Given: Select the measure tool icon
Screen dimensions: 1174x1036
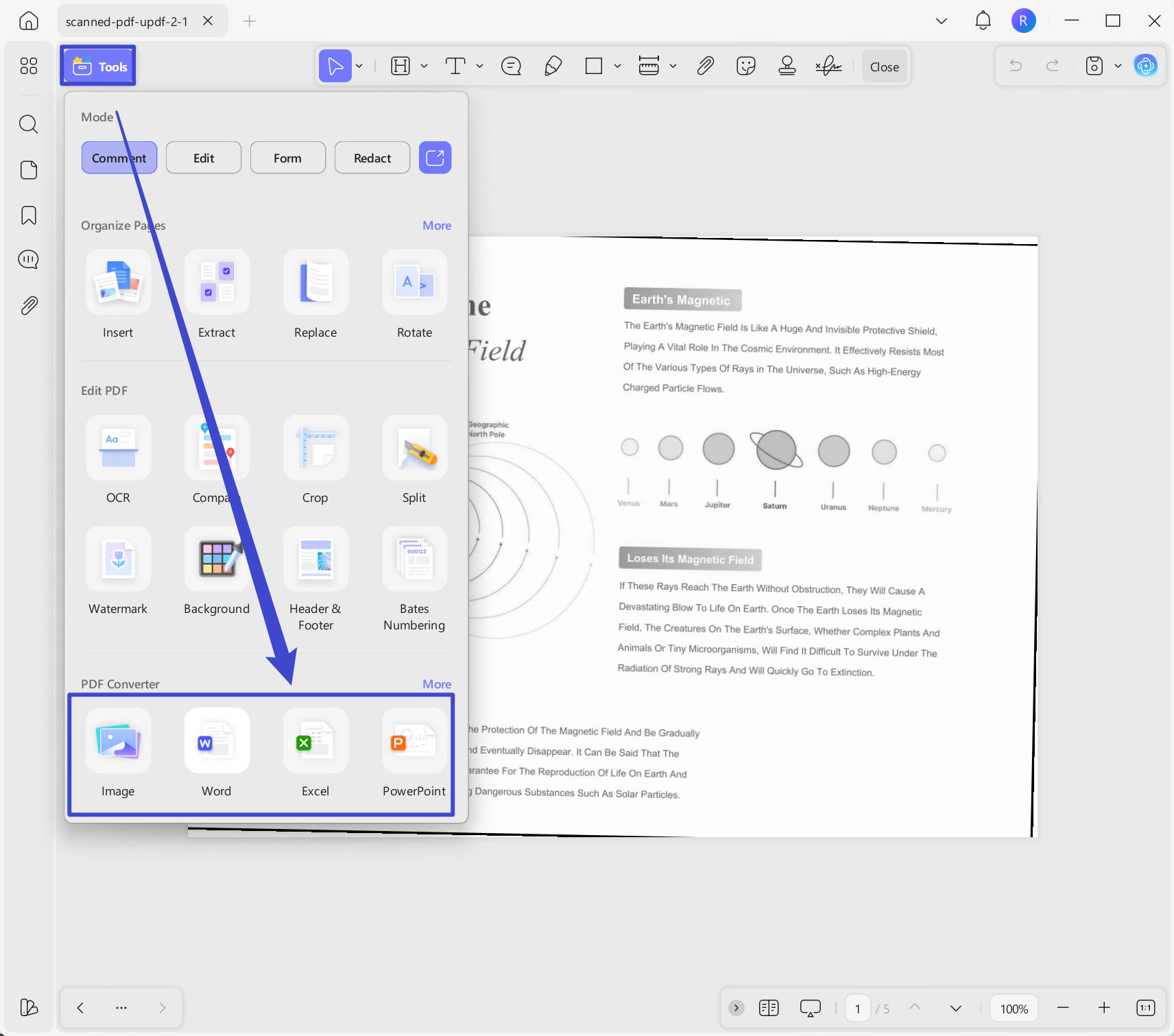Looking at the screenshot, I should (x=649, y=66).
